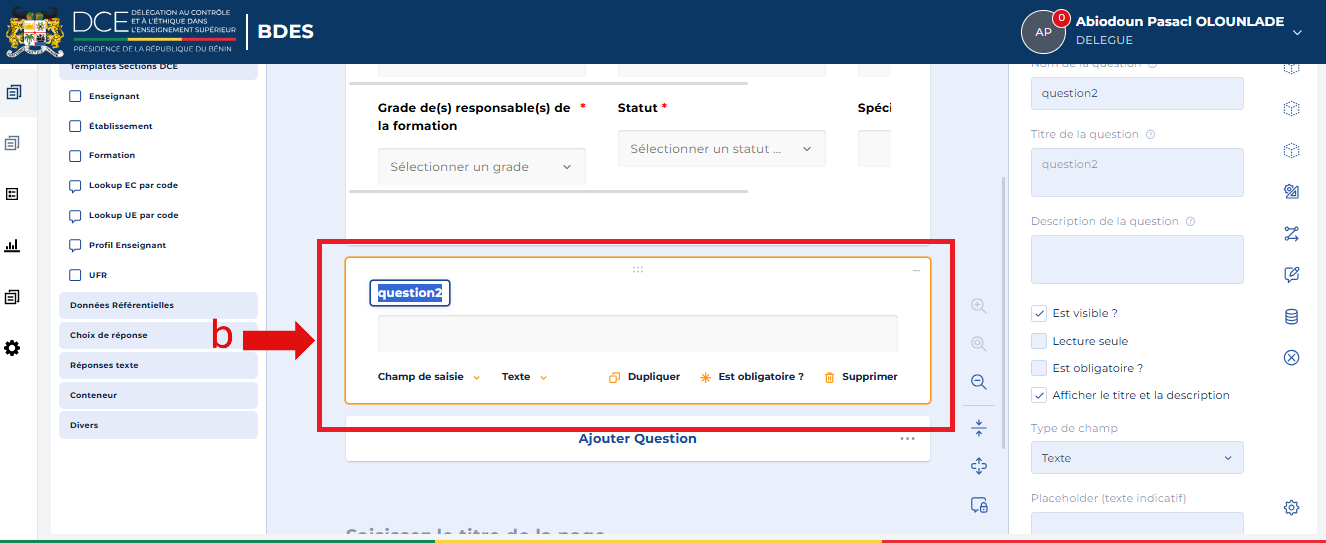Click the DCE logo in header
Screen dimensions: 1326x543
(122, 32)
